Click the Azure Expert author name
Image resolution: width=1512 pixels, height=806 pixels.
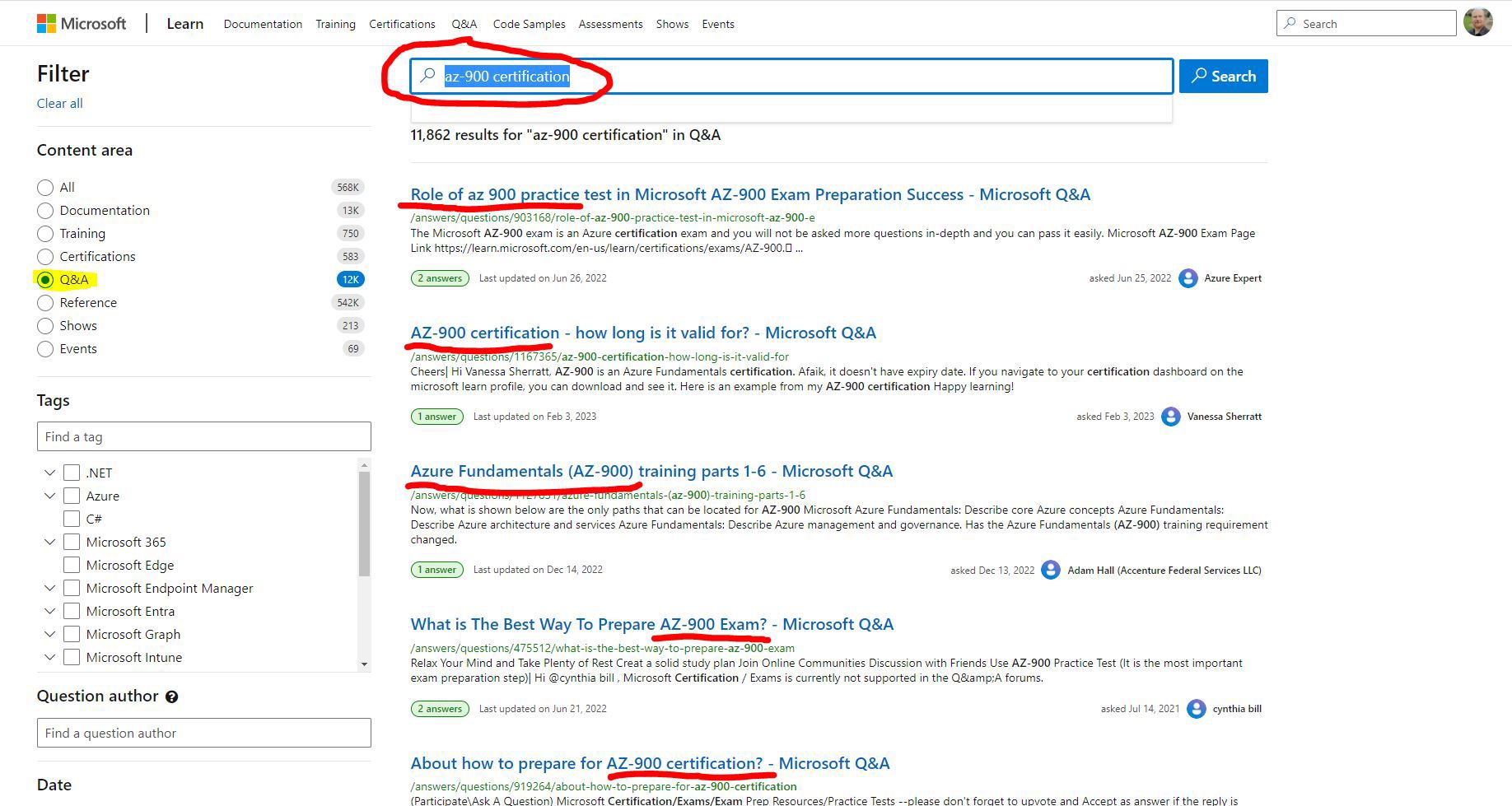pyautogui.click(x=1233, y=278)
